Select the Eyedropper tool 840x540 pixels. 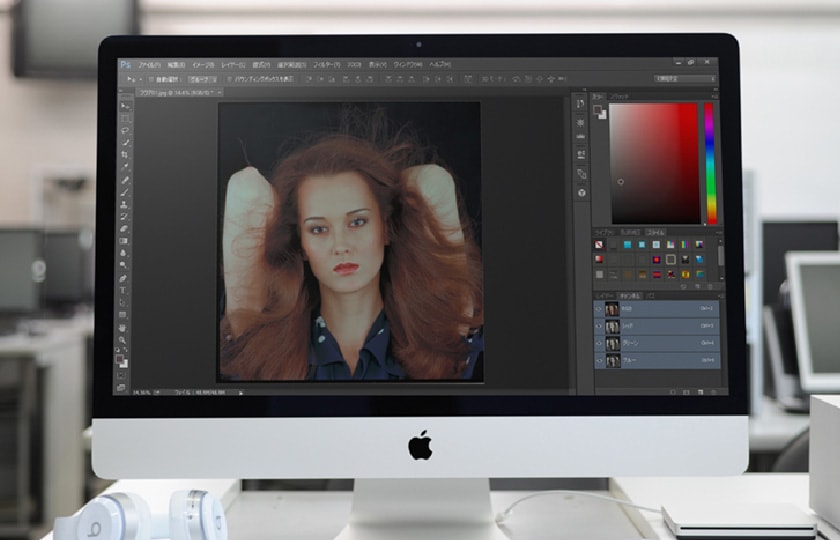pos(125,167)
